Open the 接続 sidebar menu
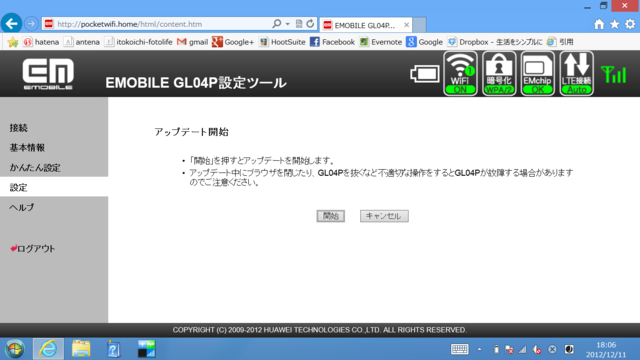Viewport: 640px width, 360px height. [x=19, y=128]
